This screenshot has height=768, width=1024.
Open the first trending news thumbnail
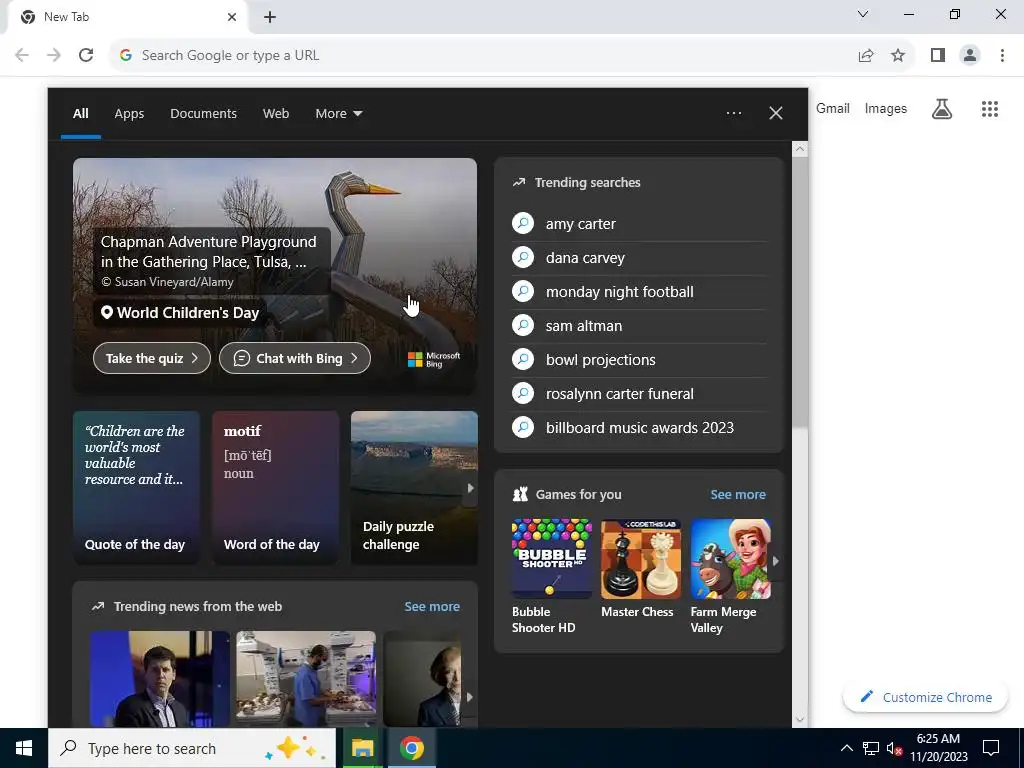pyautogui.click(x=159, y=679)
